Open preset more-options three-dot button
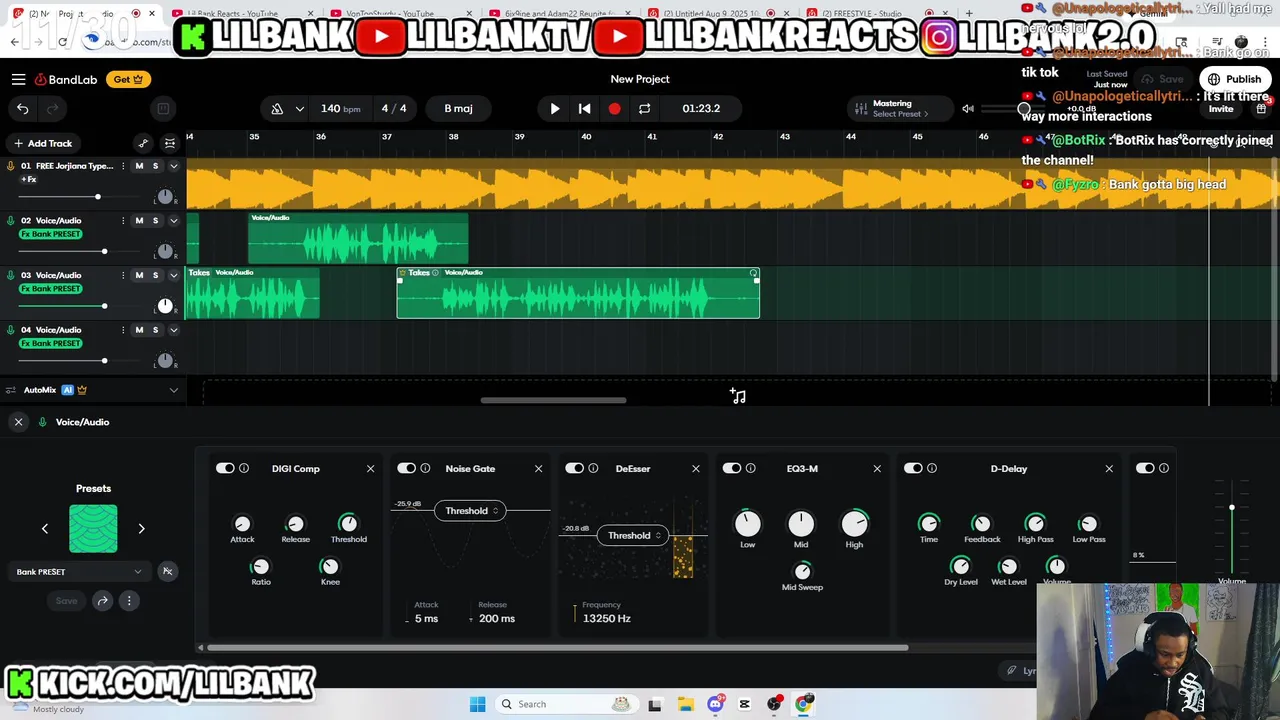 (x=129, y=601)
